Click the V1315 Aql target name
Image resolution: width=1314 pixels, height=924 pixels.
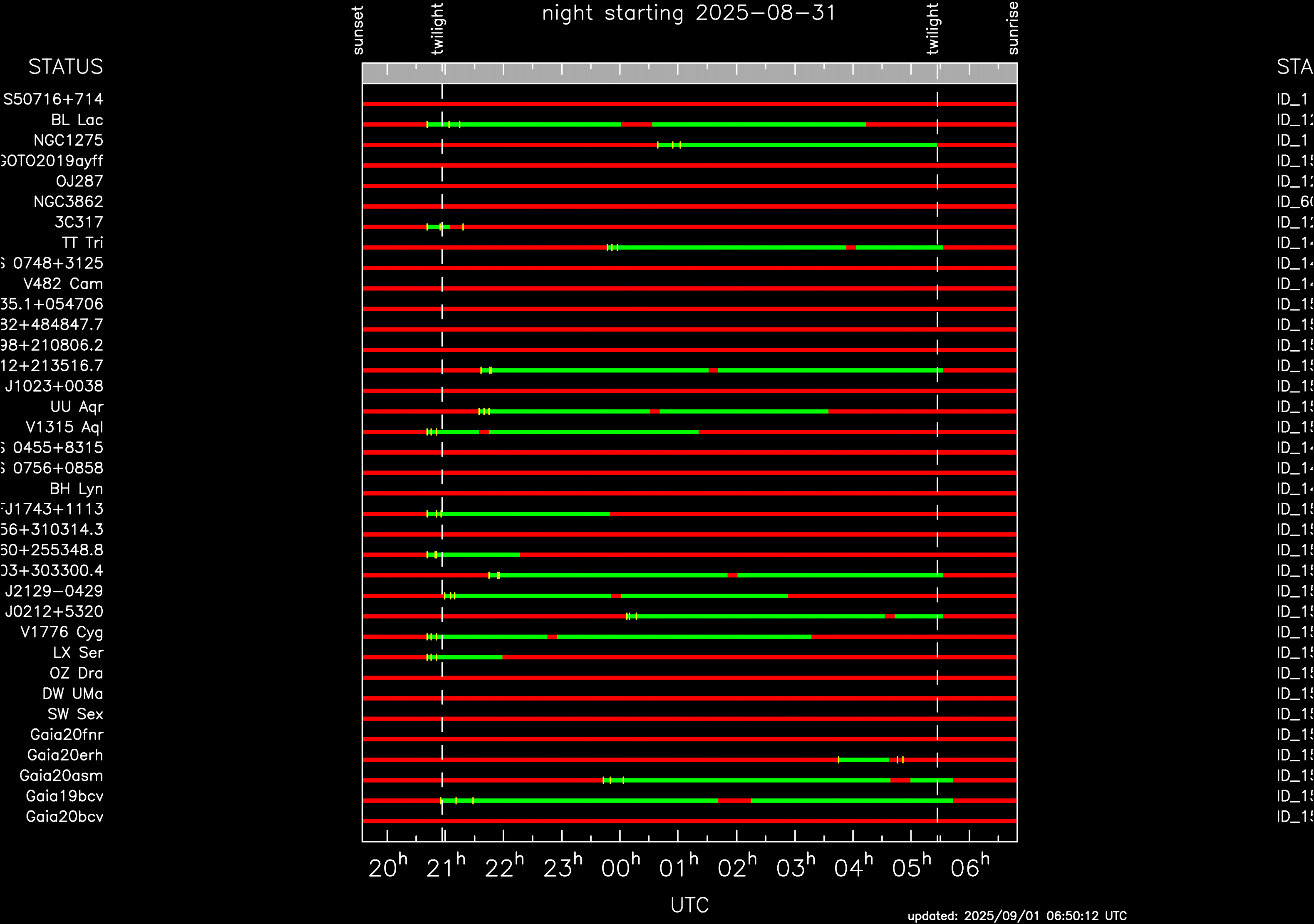coord(64,427)
